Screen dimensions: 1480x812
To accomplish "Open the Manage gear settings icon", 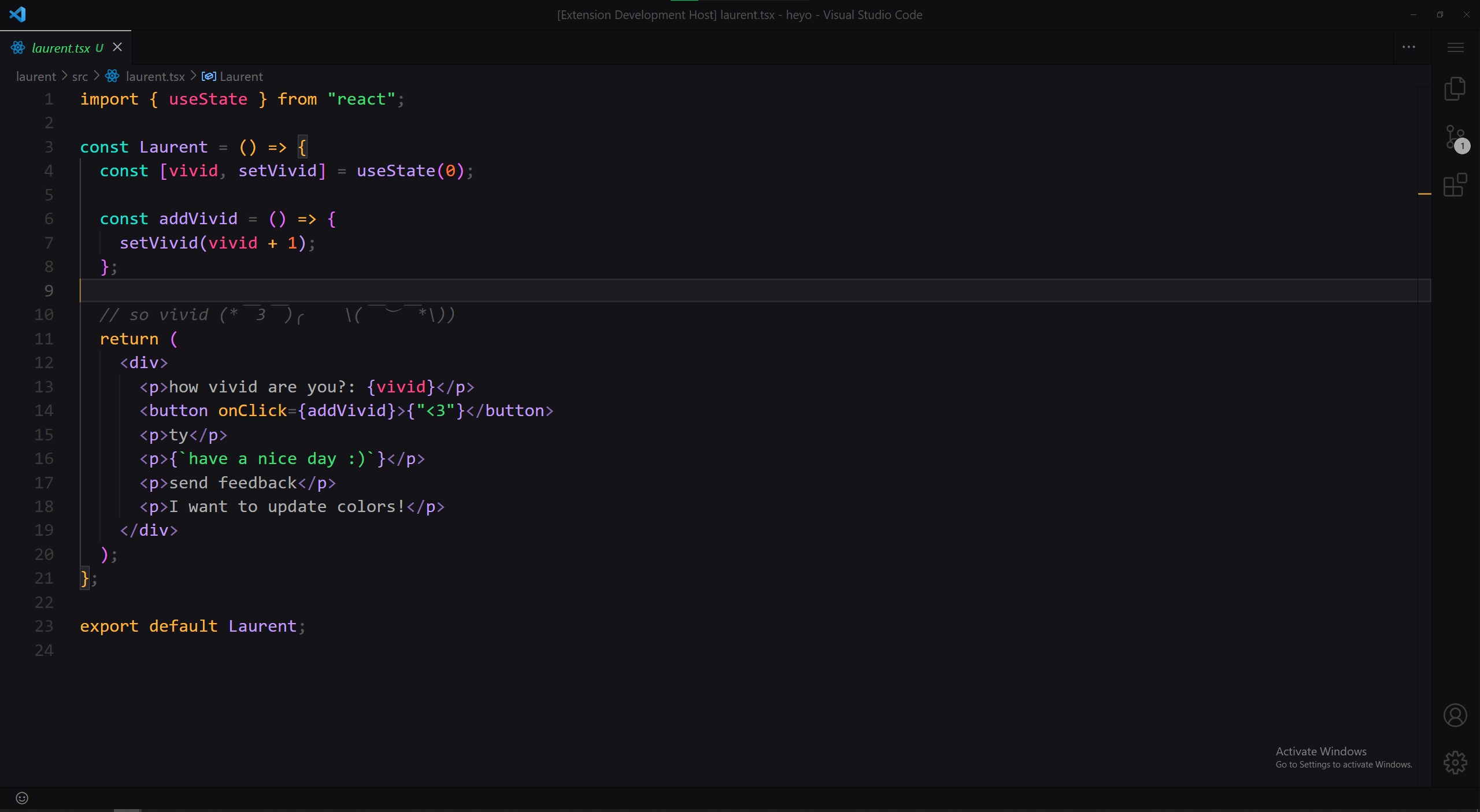I will [x=1455, y=762].
